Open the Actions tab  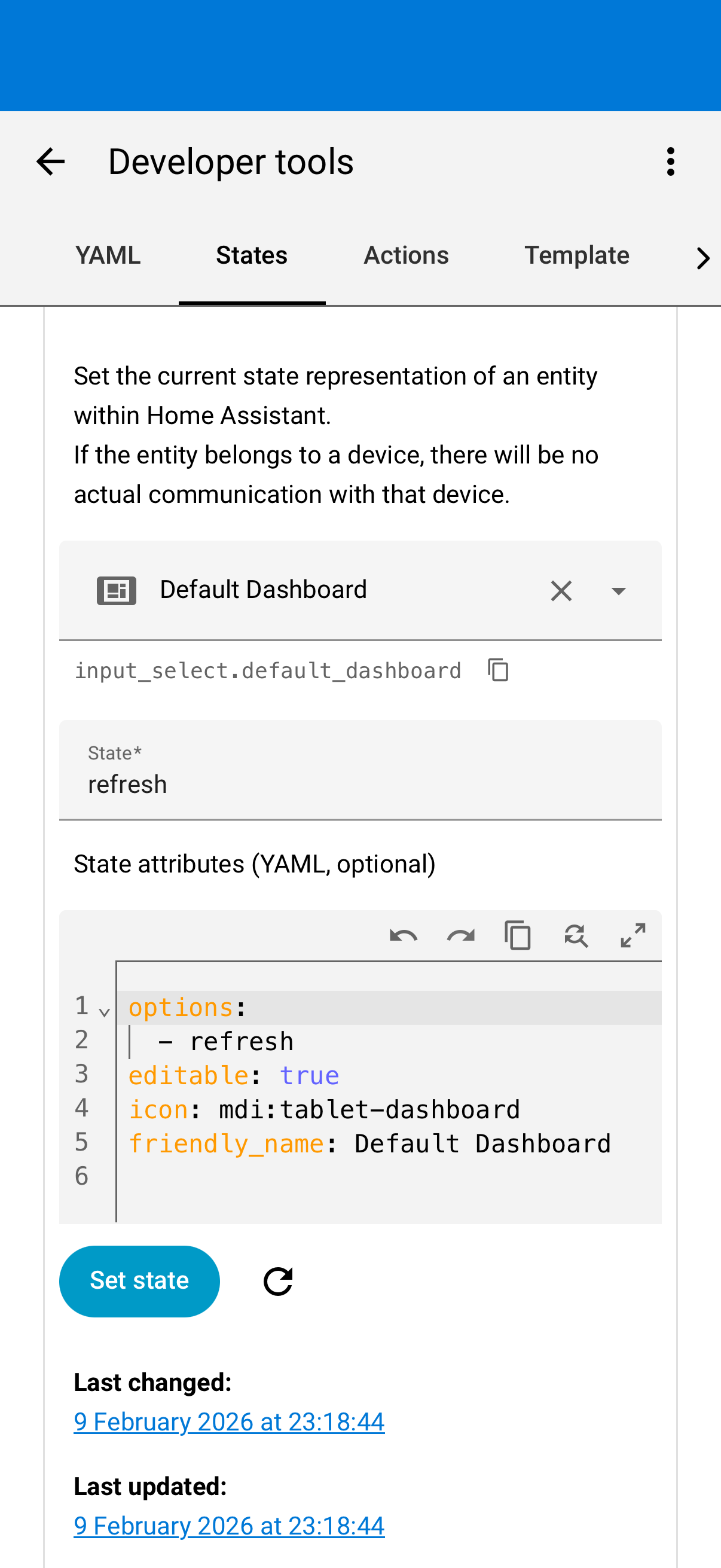coord(406,256)
